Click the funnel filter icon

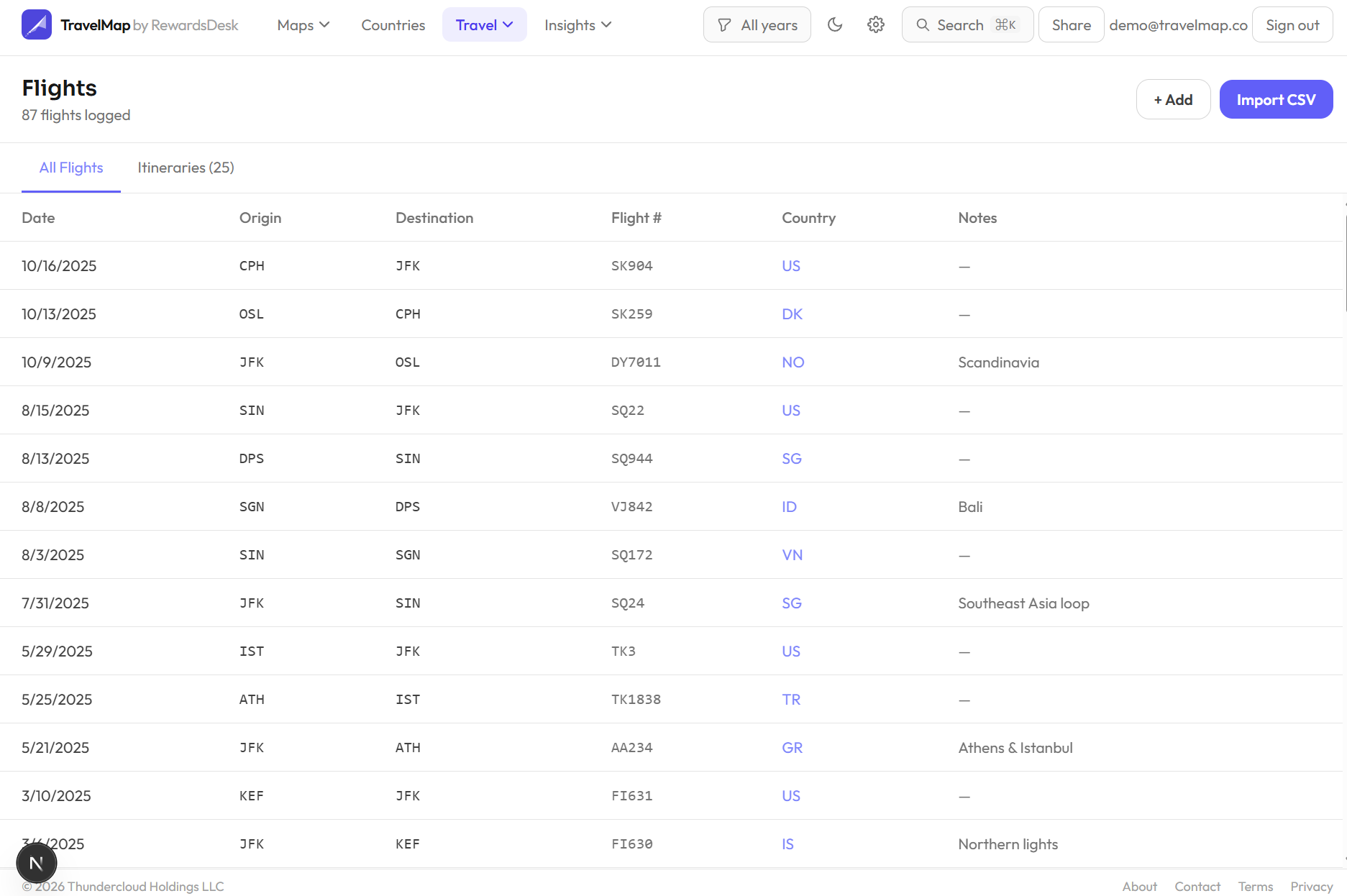[724, 25]
